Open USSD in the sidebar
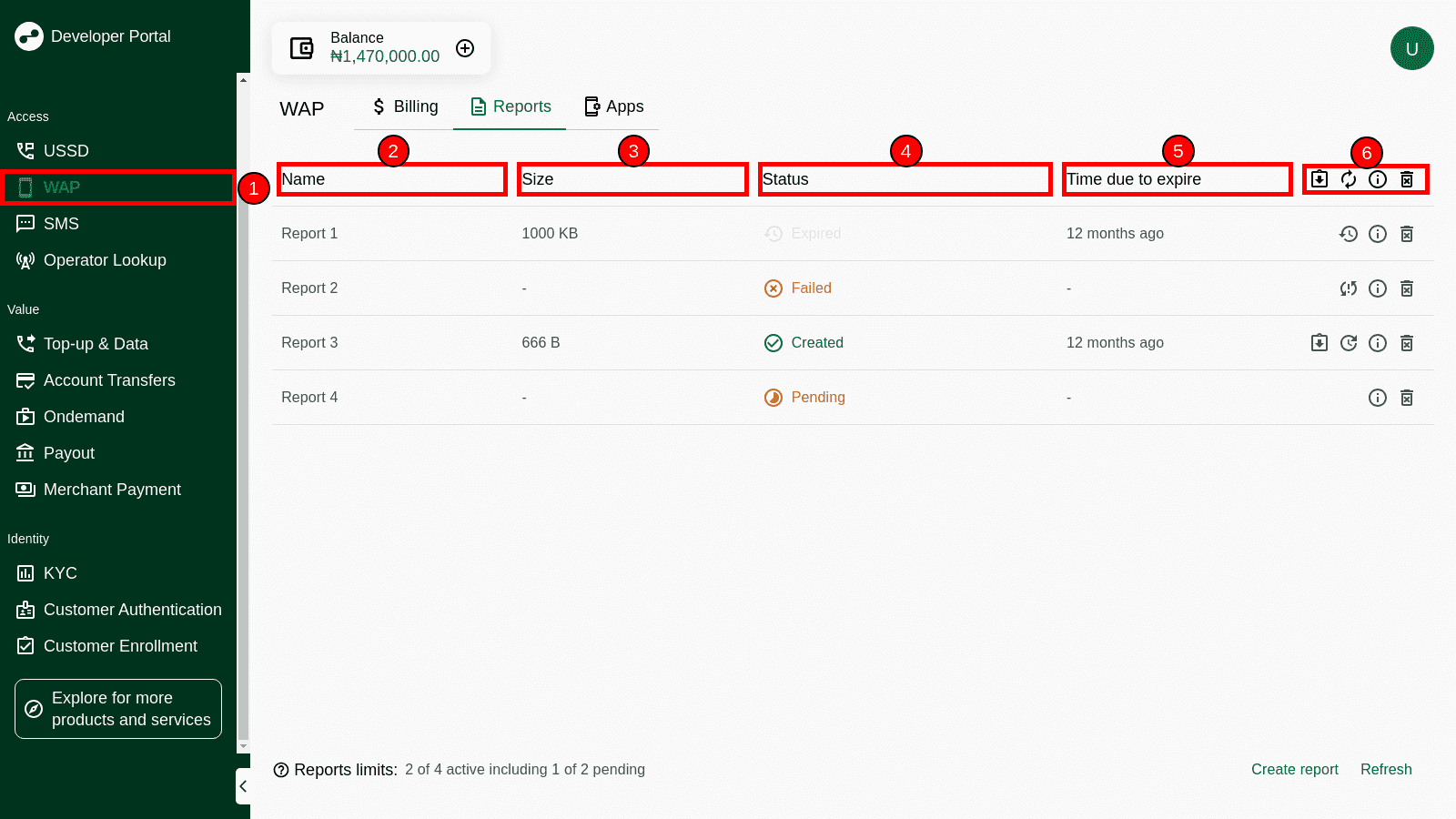Viewport: 1456px width, 819px height. 66,151
